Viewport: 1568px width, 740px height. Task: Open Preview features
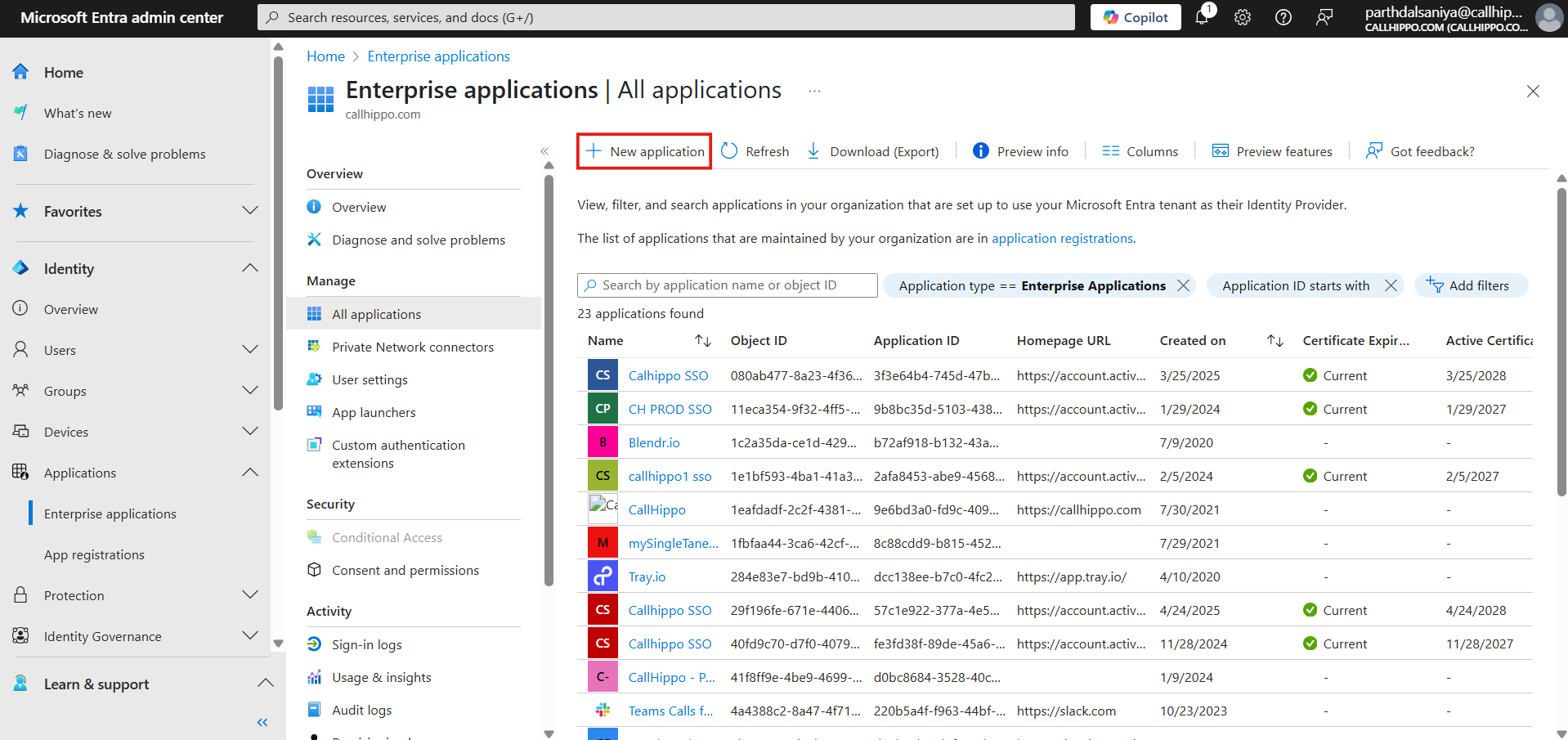(1271, 151)
